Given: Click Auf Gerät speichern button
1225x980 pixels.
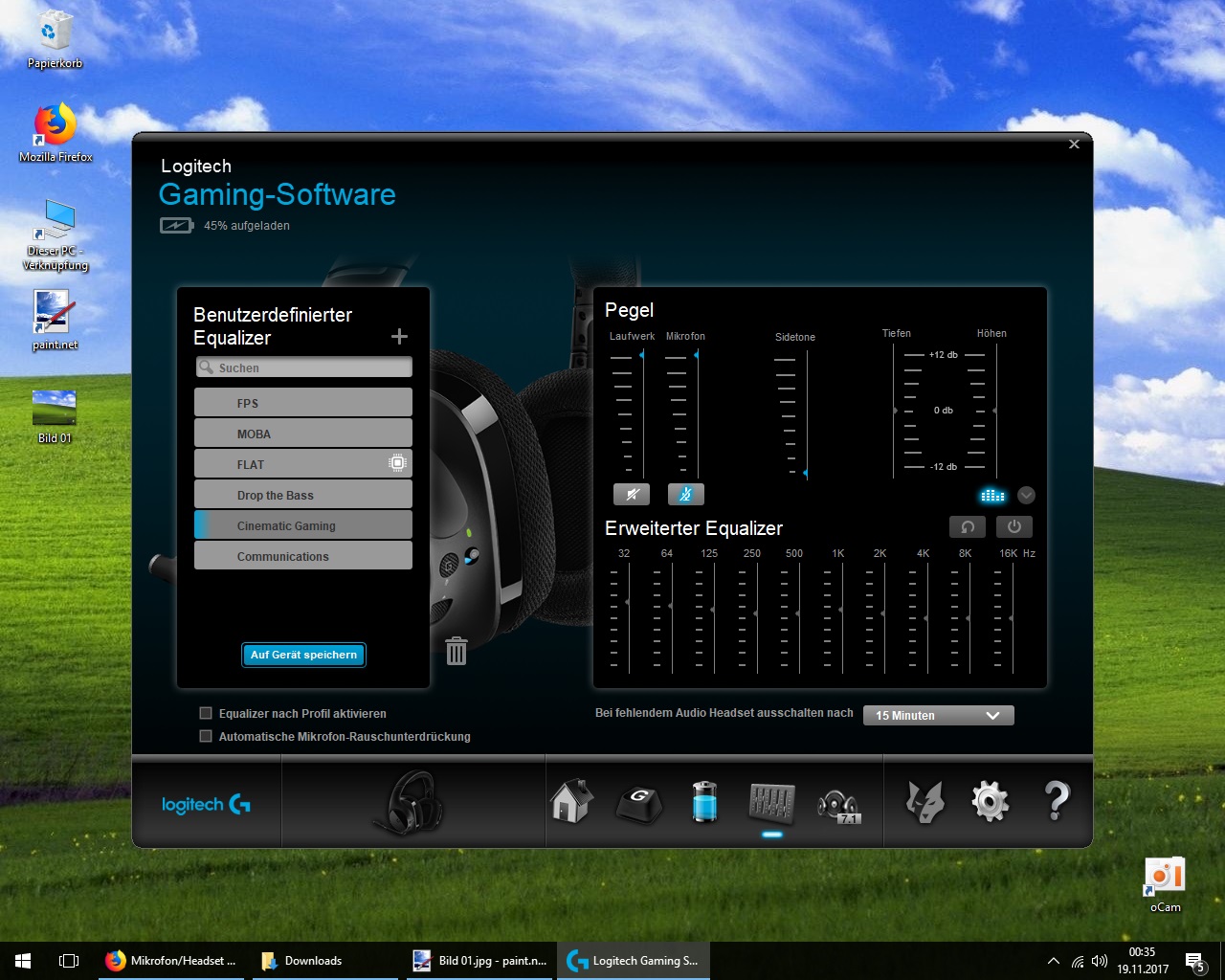Looking at the screenshot, I should [x=303, y=655].
